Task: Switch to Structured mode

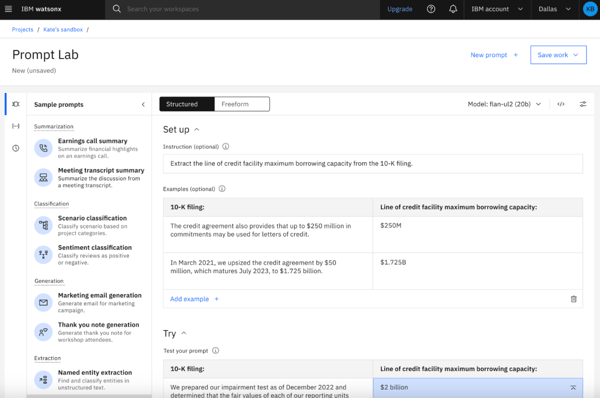Action: tap(187, 104)
